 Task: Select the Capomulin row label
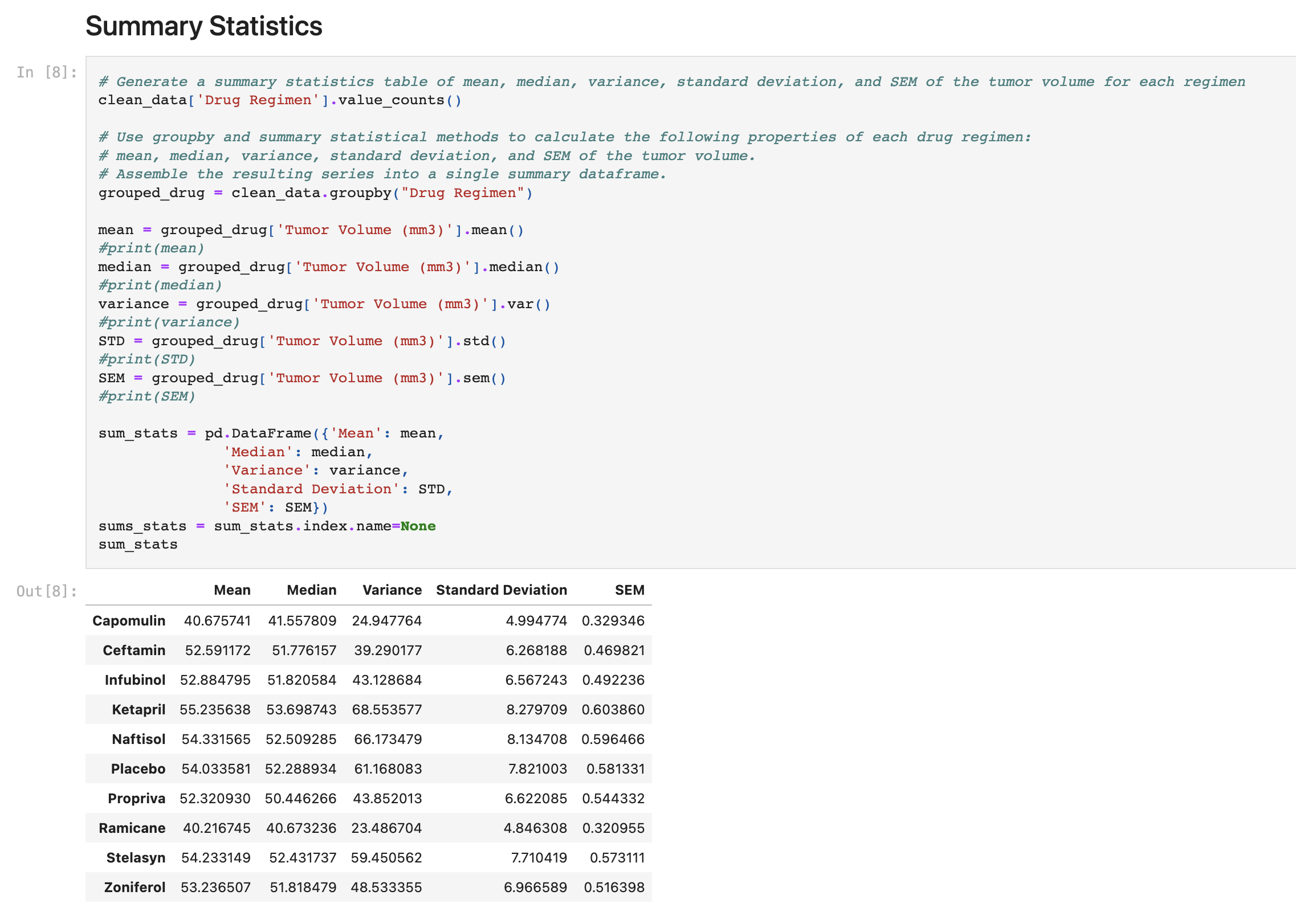point(129,621)
